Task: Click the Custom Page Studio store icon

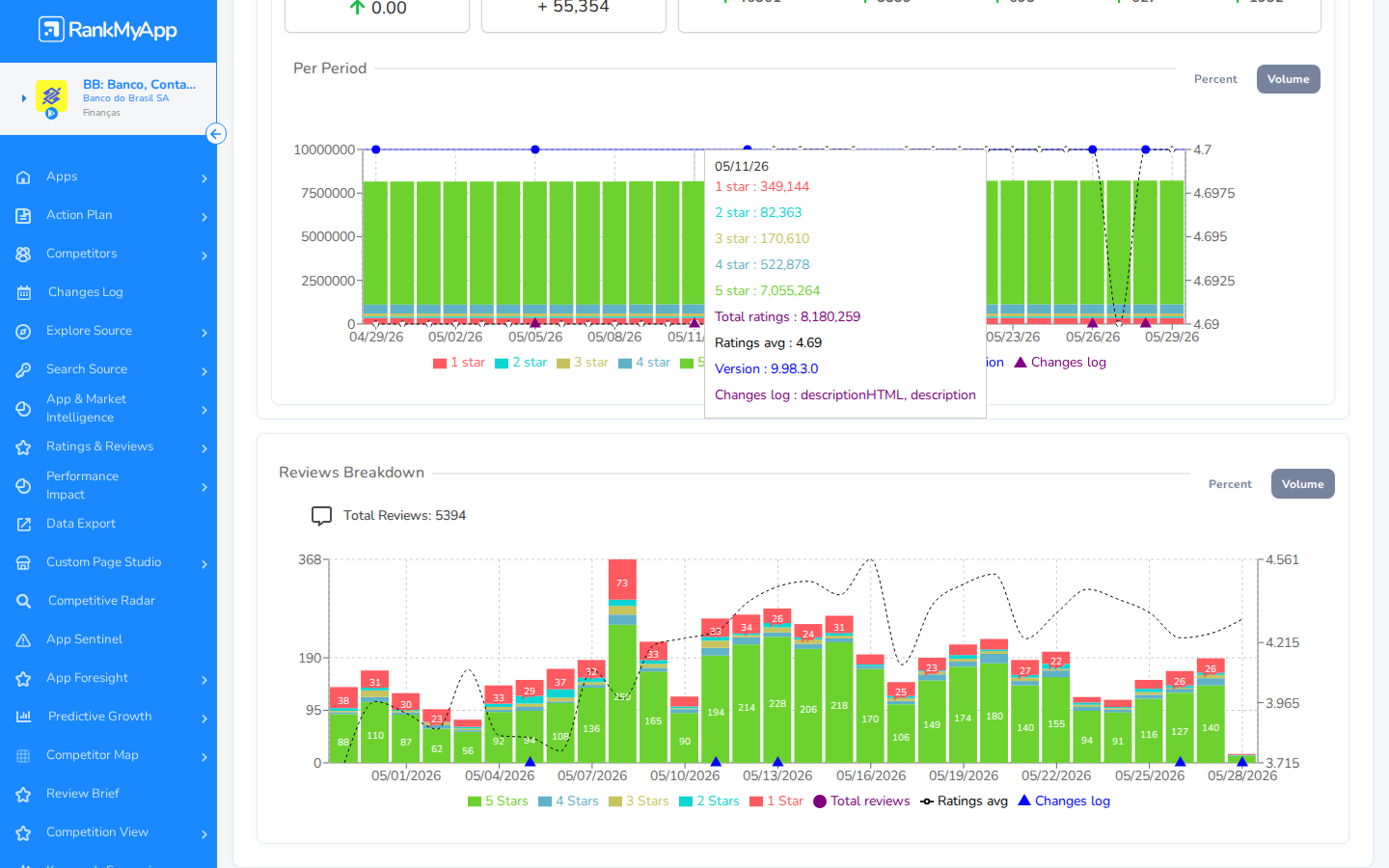Action: [23, 563]
